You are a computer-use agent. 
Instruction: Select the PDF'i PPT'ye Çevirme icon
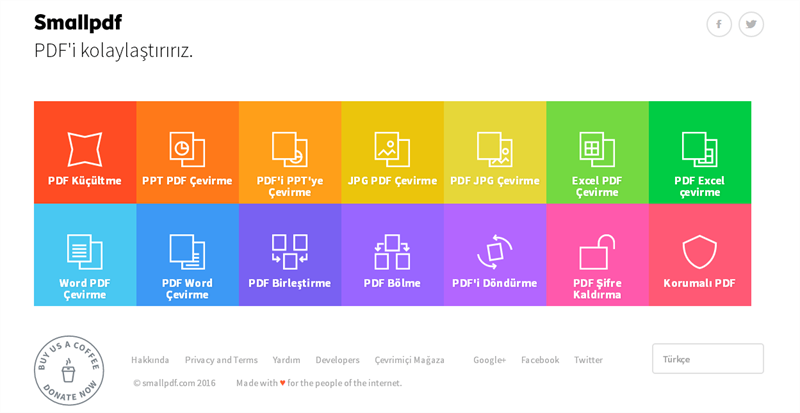tap(290, 149)
